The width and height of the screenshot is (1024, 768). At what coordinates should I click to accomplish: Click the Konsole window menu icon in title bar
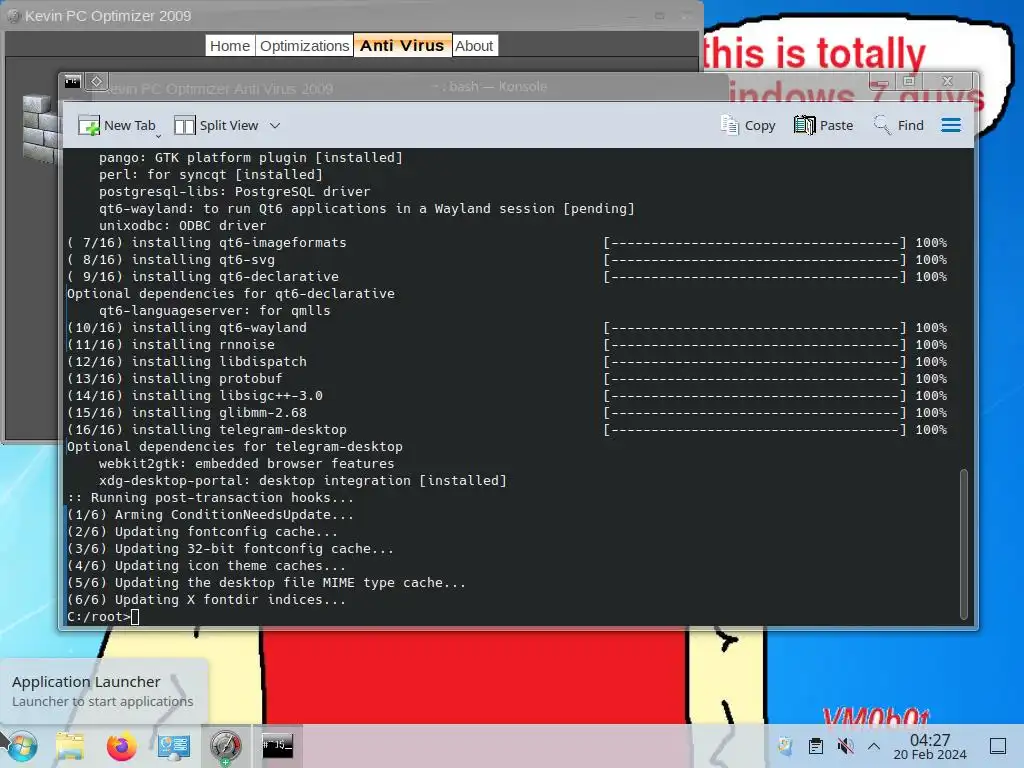[x=72, y=82]
